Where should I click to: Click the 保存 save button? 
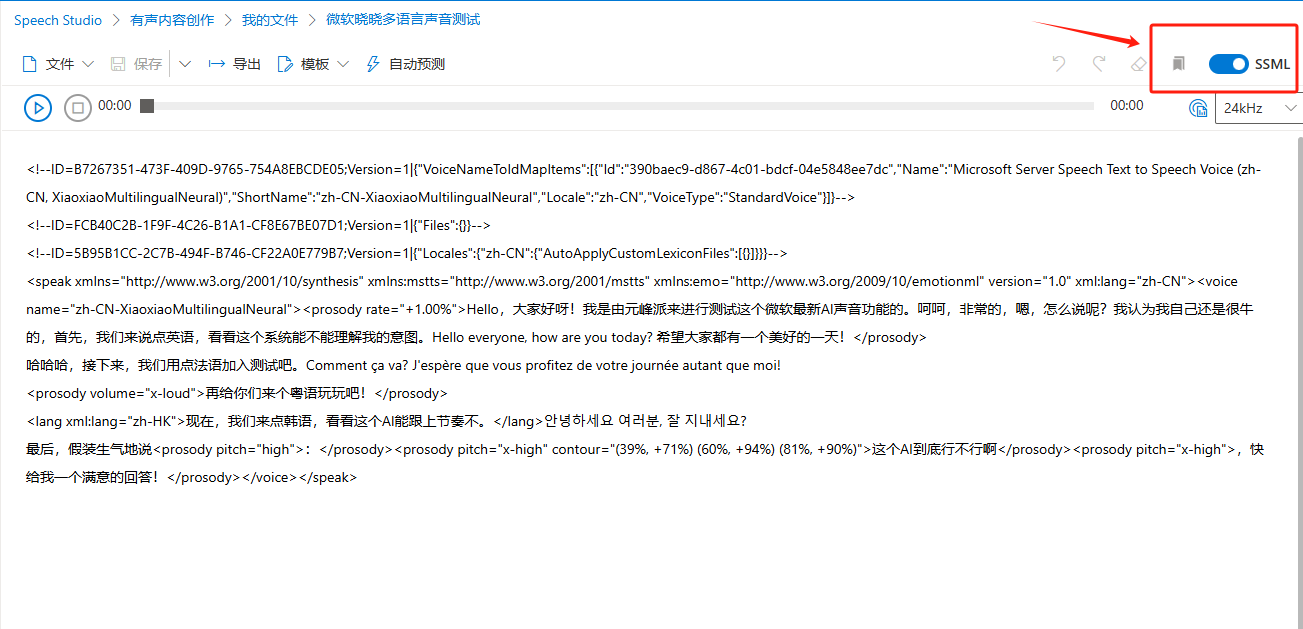136,64
